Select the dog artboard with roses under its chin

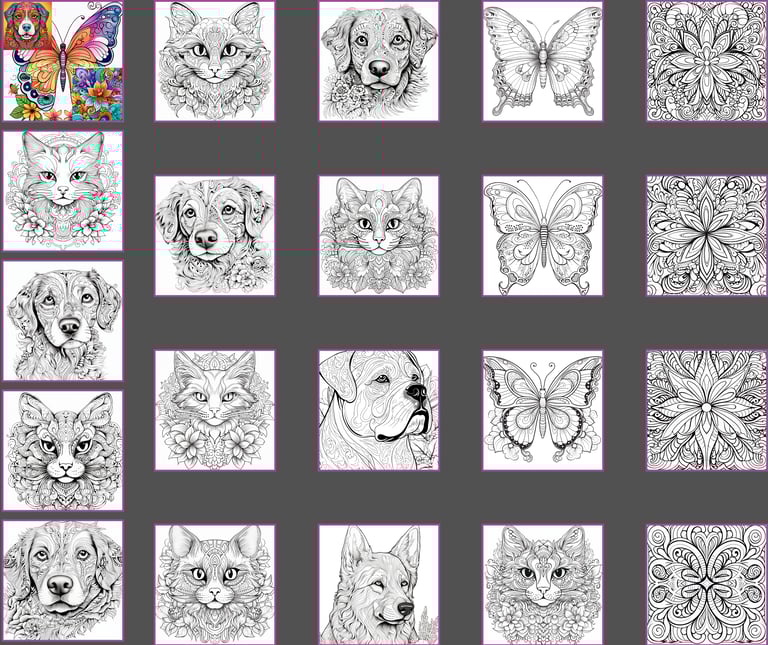pos(379,61)
